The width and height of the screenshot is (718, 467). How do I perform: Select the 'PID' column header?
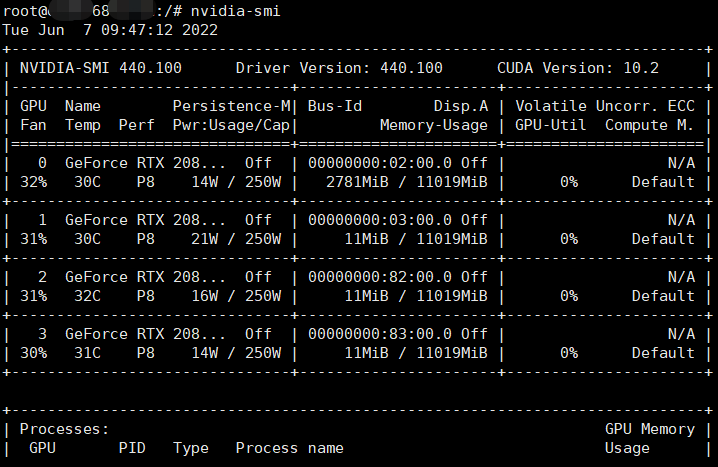point(132,448)
